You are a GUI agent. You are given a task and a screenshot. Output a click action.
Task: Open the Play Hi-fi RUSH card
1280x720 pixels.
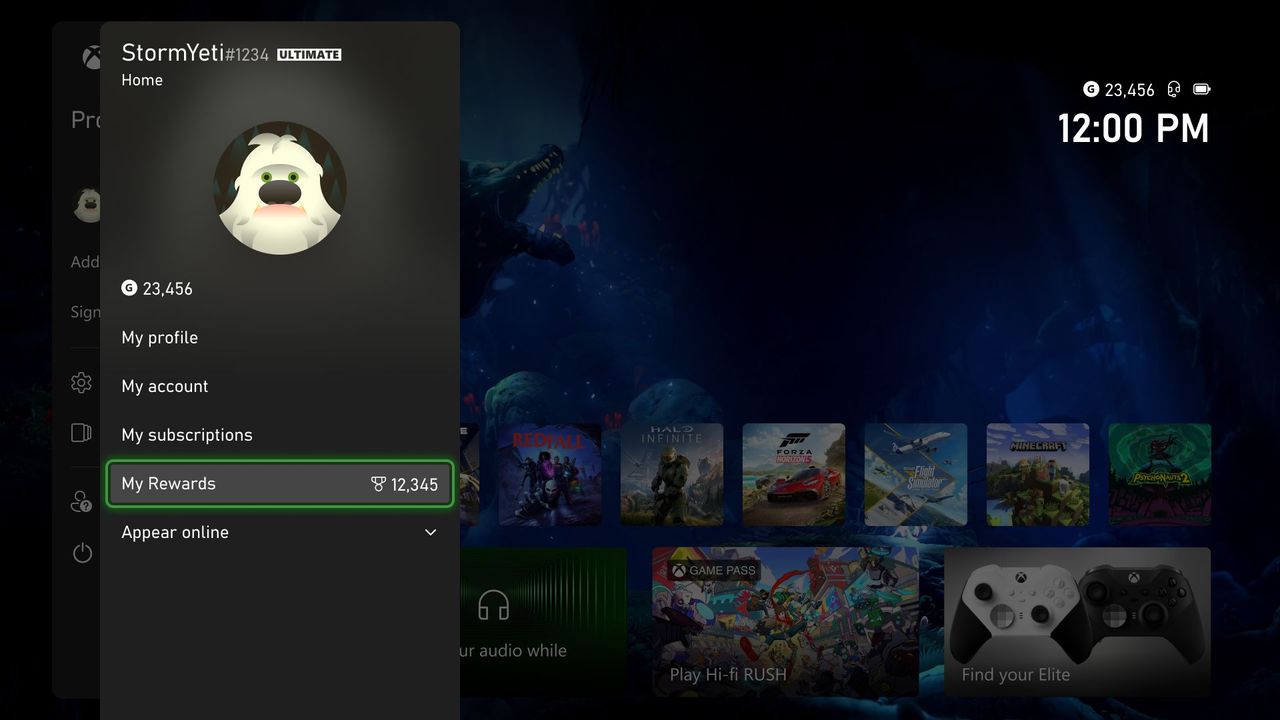[785, 622]
